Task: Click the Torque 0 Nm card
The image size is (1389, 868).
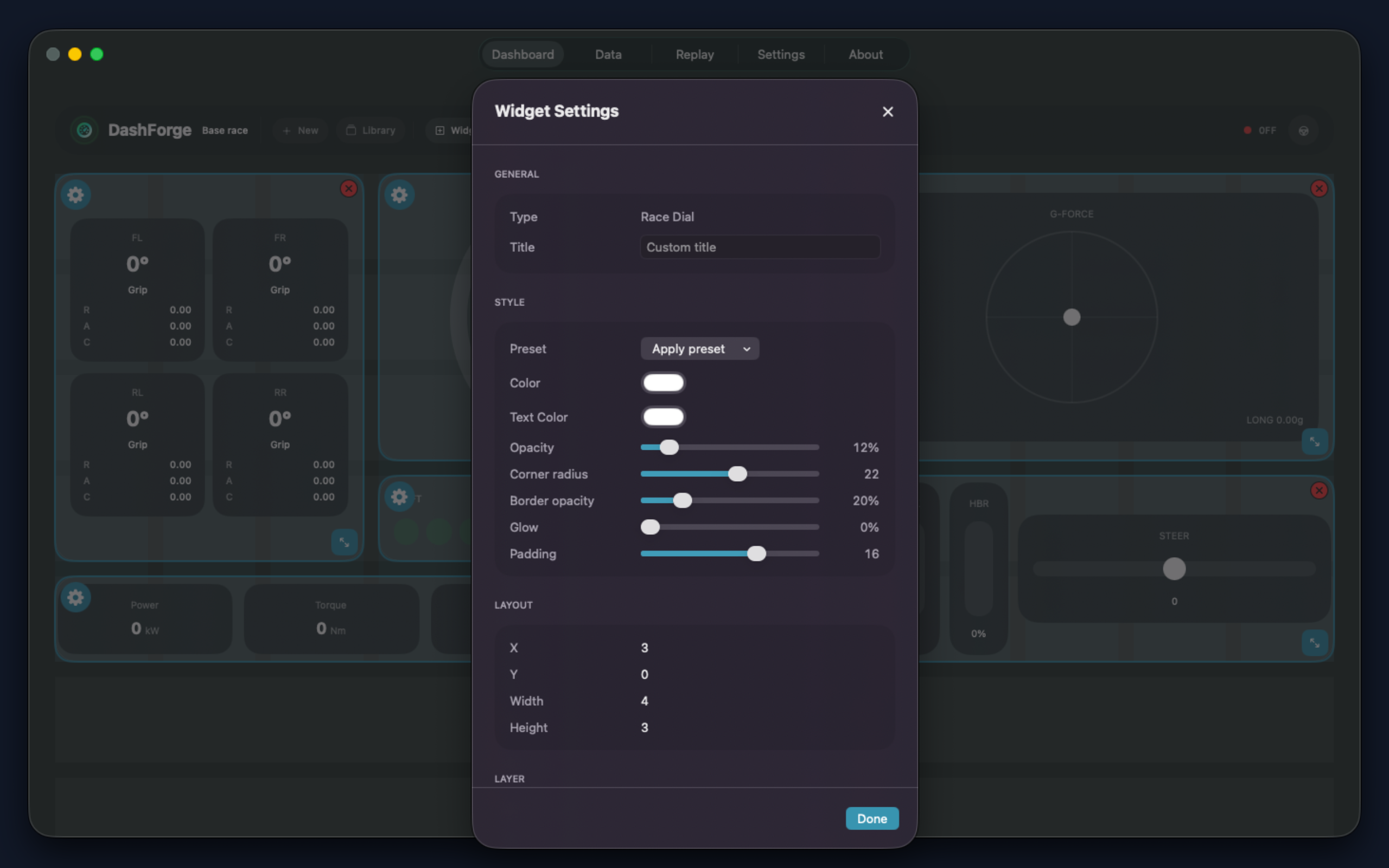Action: 331,619
